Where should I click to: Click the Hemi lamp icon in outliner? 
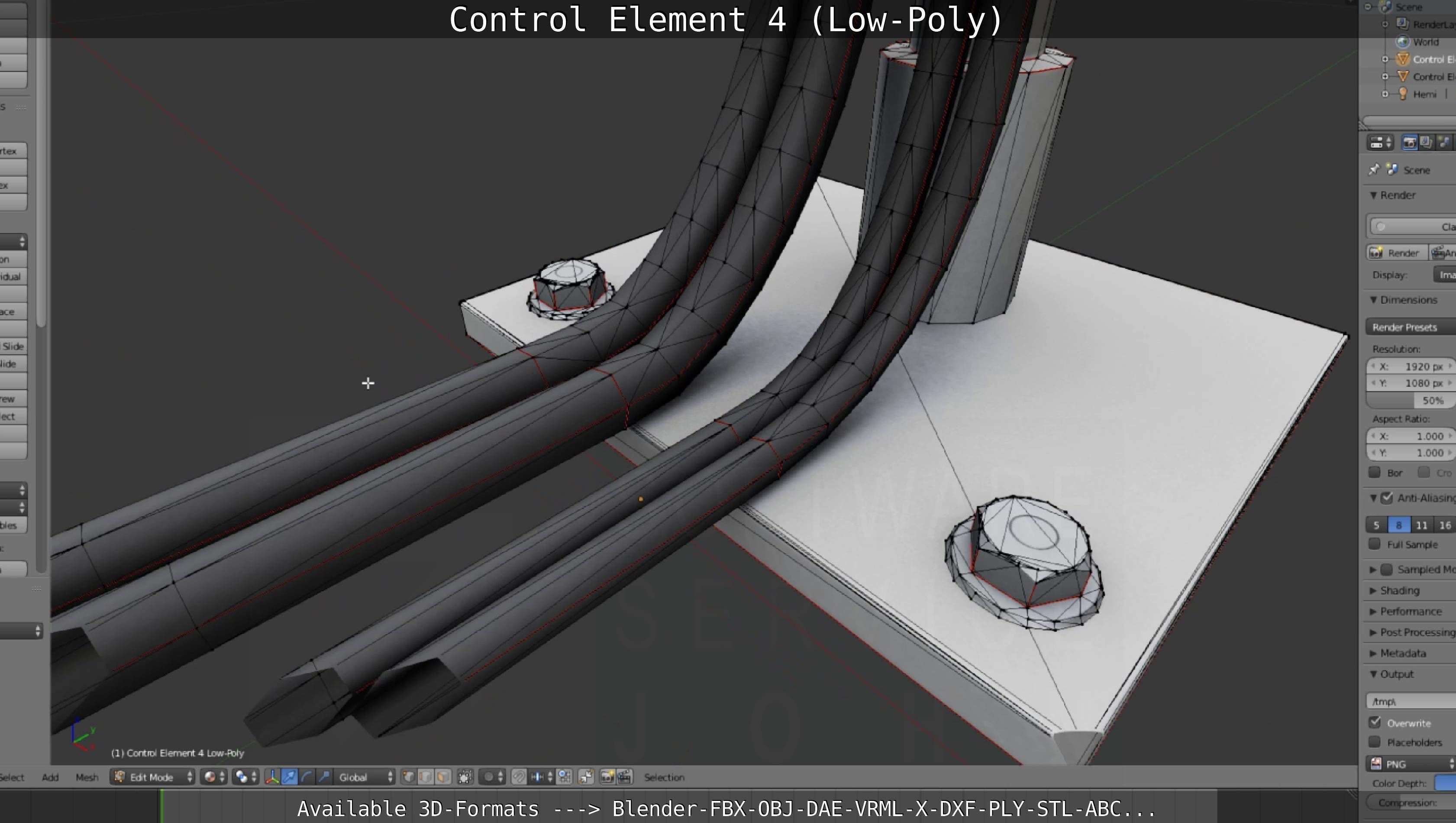point(1403,94)
